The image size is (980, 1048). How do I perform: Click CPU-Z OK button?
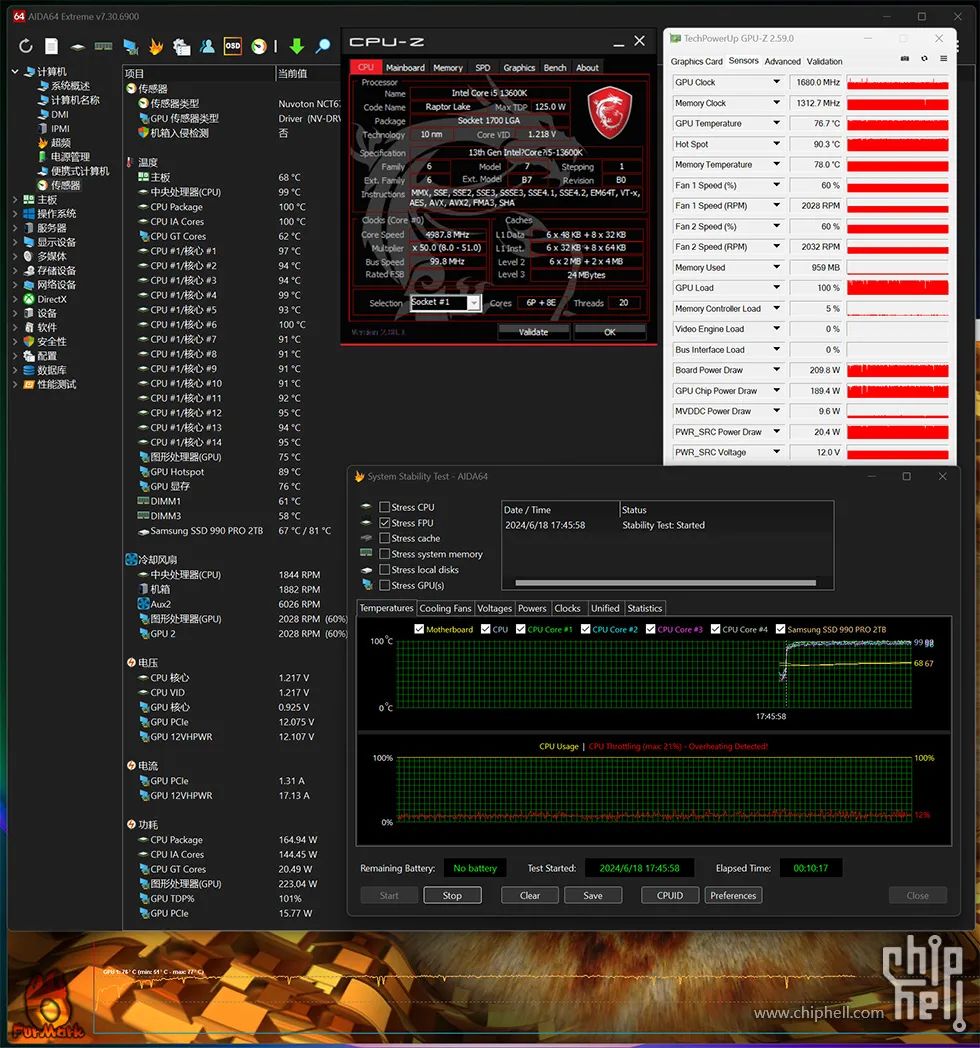point(610,332)
